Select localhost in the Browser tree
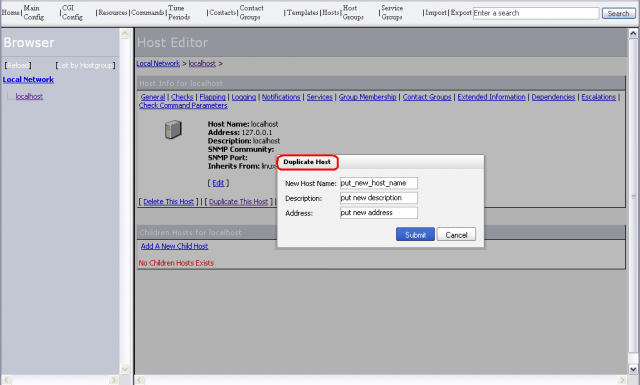 [29, 96]
